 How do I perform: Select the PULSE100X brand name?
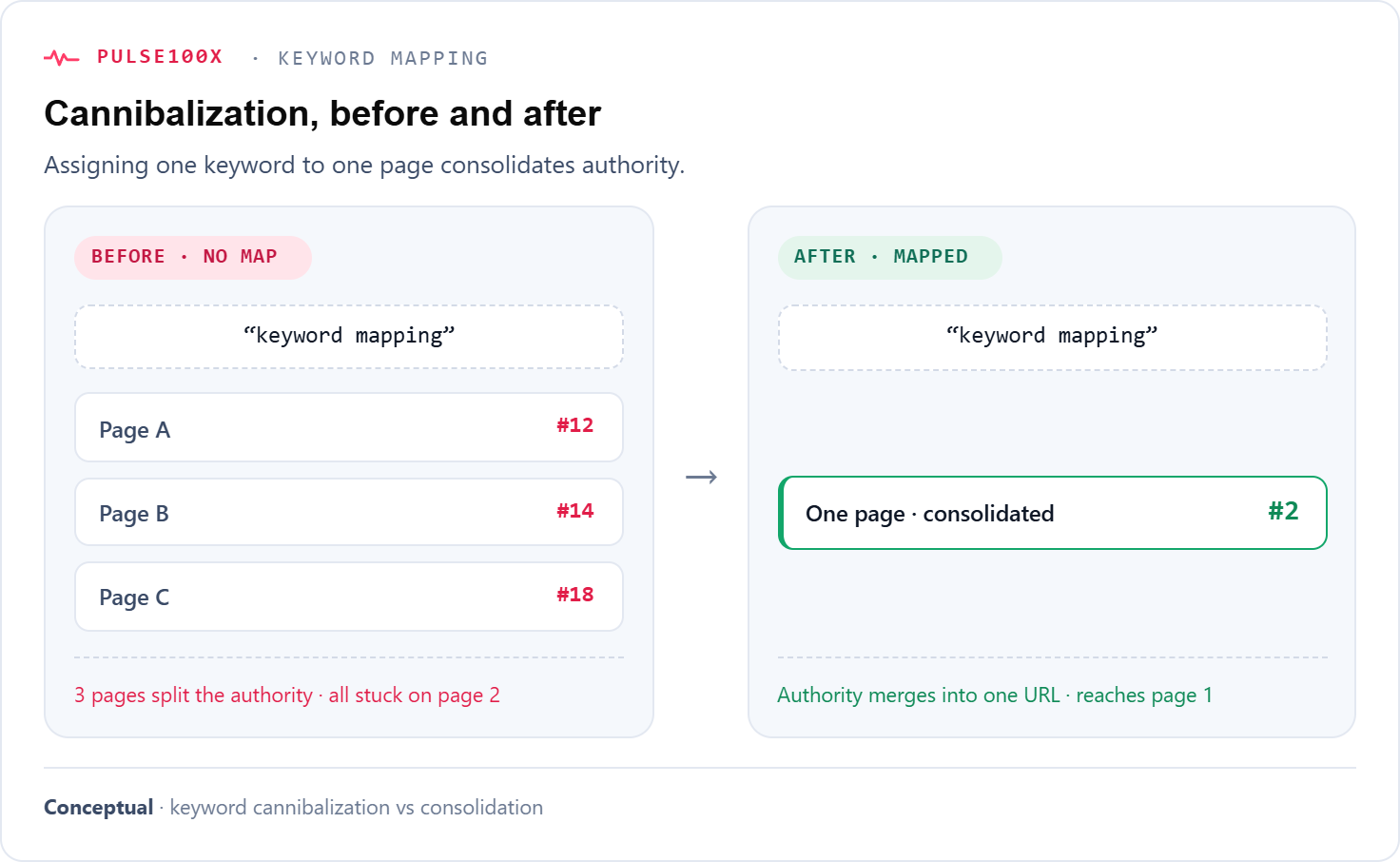(x=160, y=57)
